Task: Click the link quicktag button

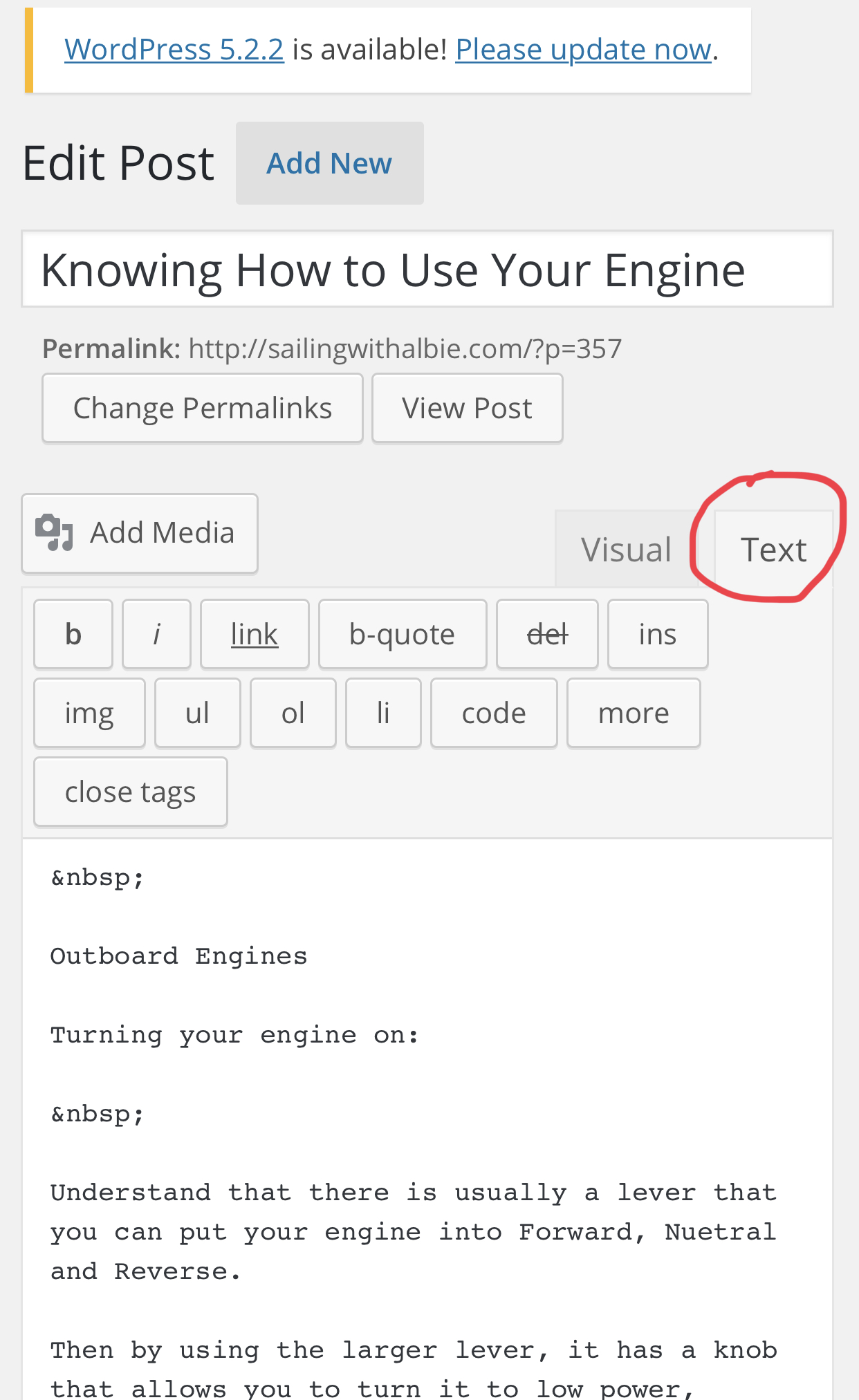Action: (255, 634)
